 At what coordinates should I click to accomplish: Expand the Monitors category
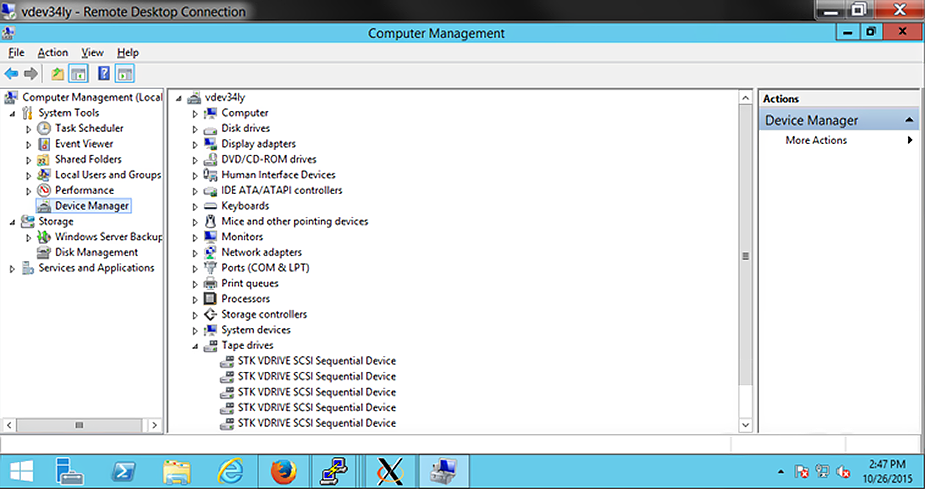[x=195, y=237]
